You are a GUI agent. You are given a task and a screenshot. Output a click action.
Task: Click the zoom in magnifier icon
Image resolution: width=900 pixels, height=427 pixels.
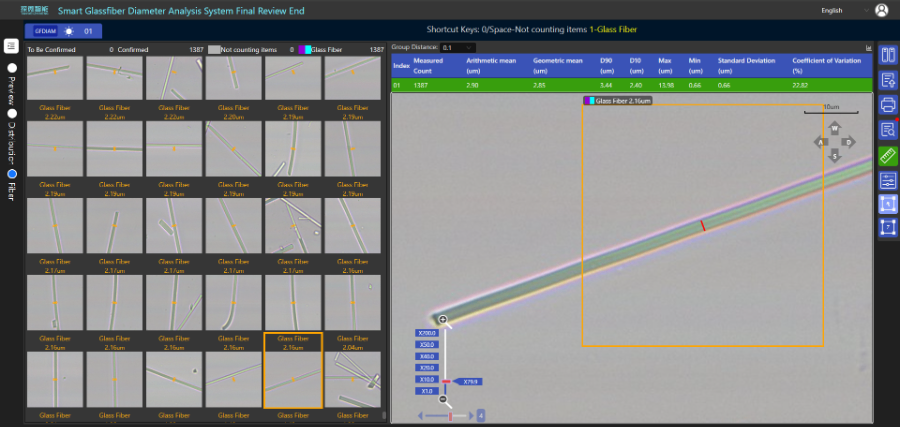coord(443,319)
